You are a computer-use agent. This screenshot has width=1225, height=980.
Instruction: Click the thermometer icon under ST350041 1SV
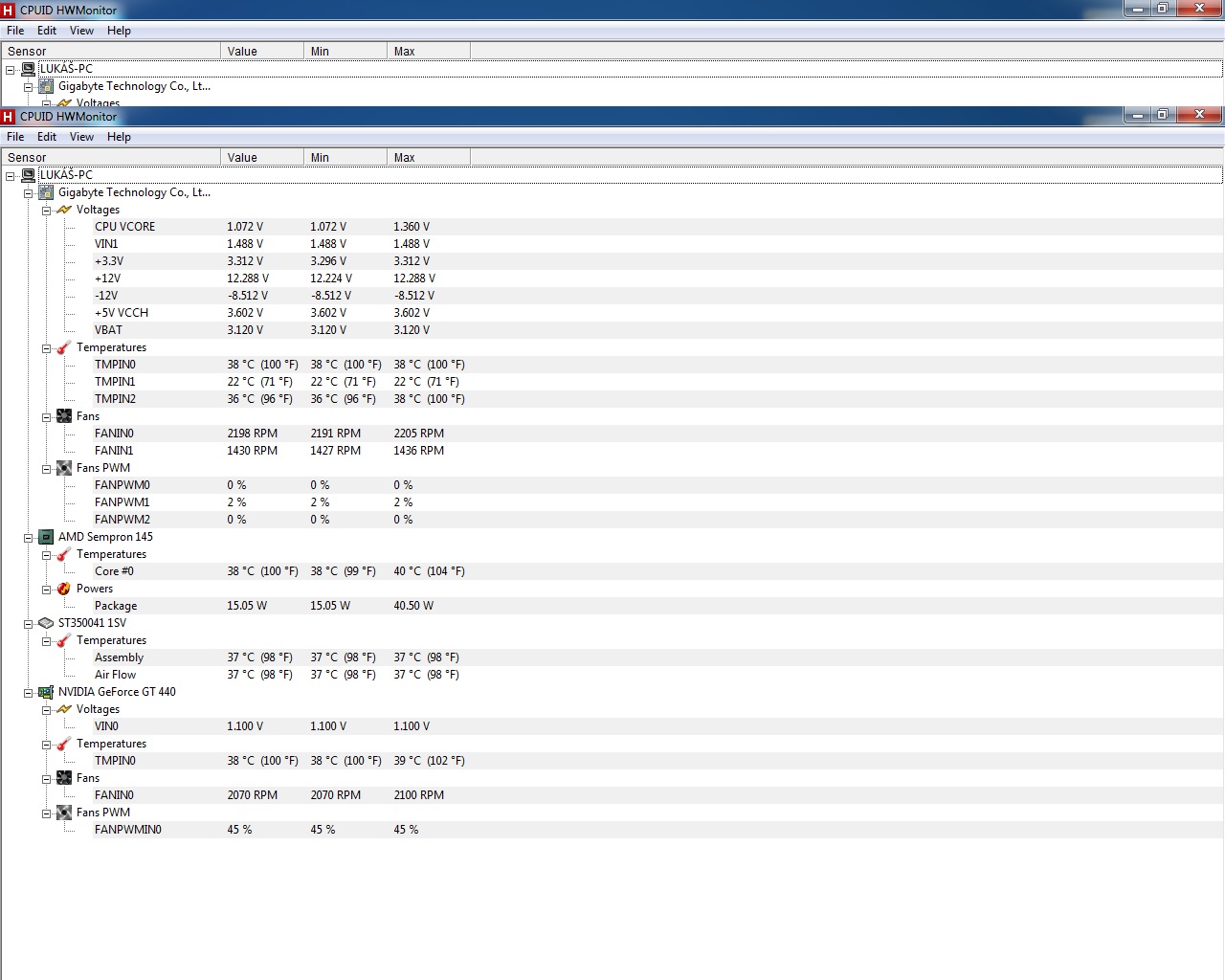[64, 640]
